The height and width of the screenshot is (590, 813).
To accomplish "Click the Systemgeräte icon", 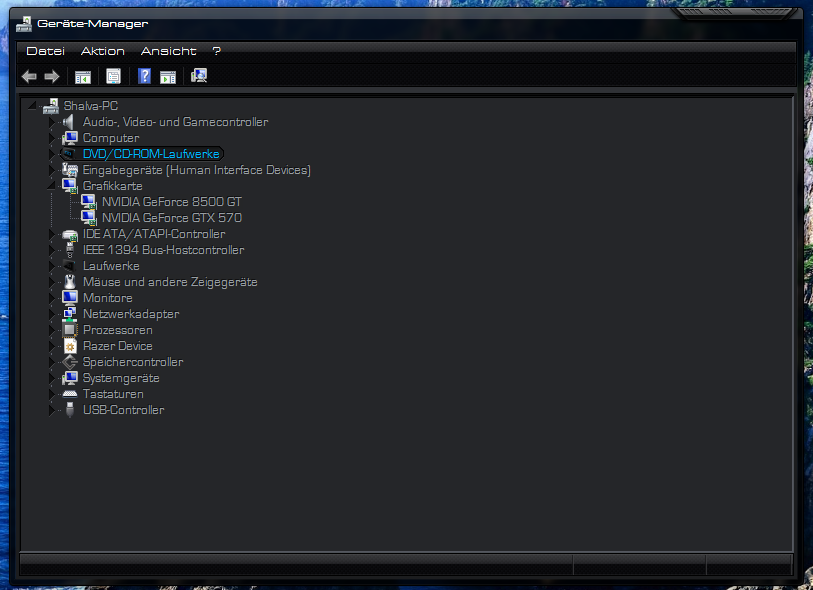I will click(69, 378).
